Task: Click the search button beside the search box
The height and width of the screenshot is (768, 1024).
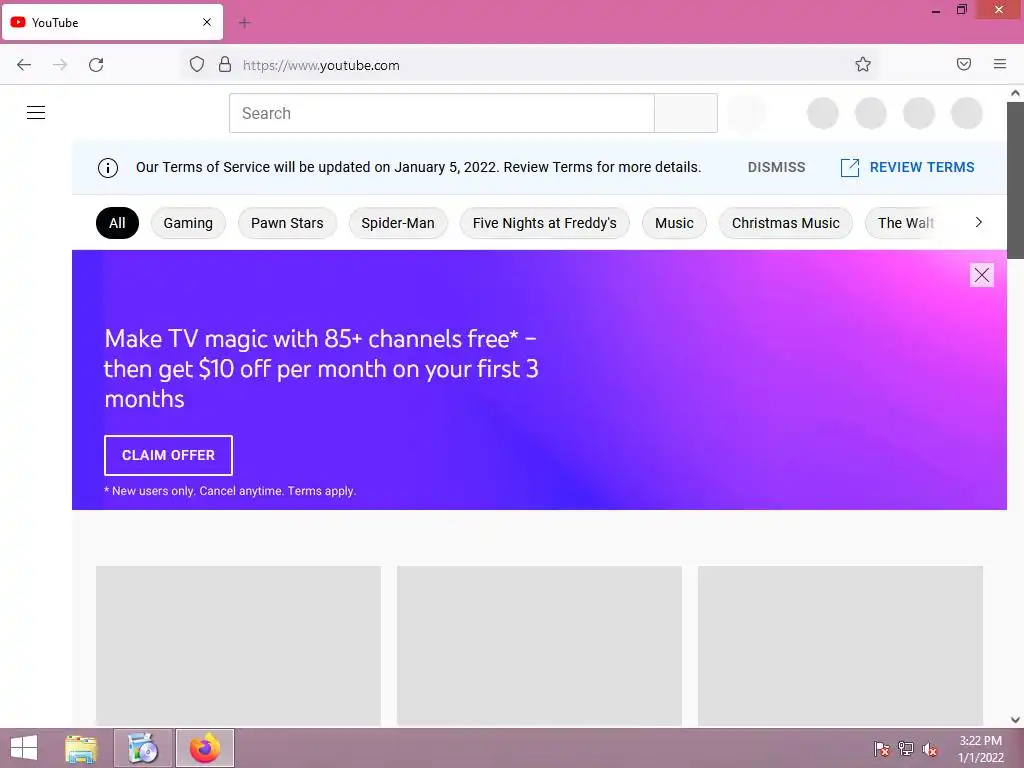Action: click(686, 113)
